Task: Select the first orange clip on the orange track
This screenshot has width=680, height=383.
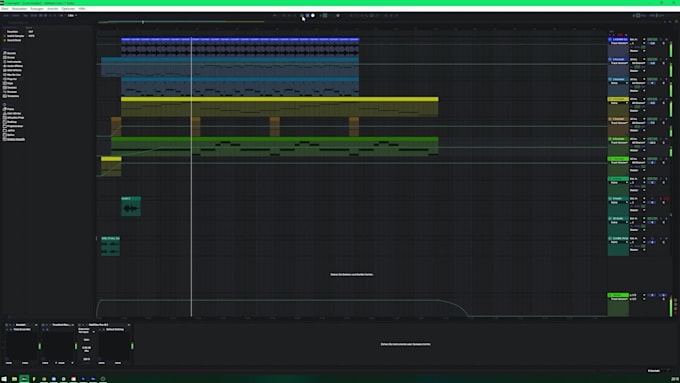Action: point(116,127)
